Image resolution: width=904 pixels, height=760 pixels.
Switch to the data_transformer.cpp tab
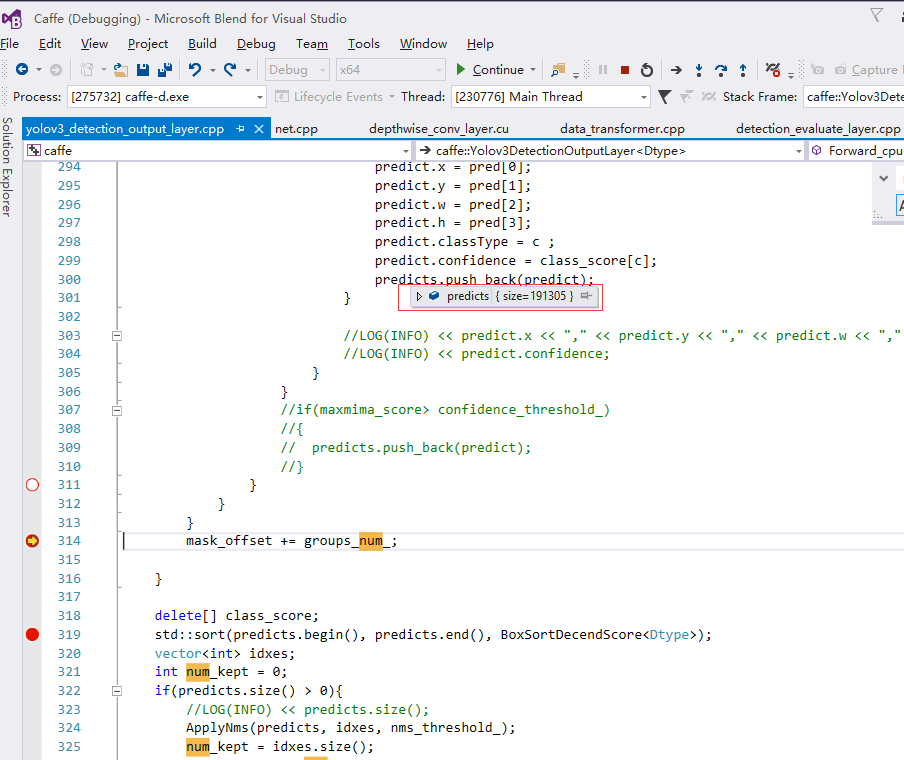coord(622,129)
